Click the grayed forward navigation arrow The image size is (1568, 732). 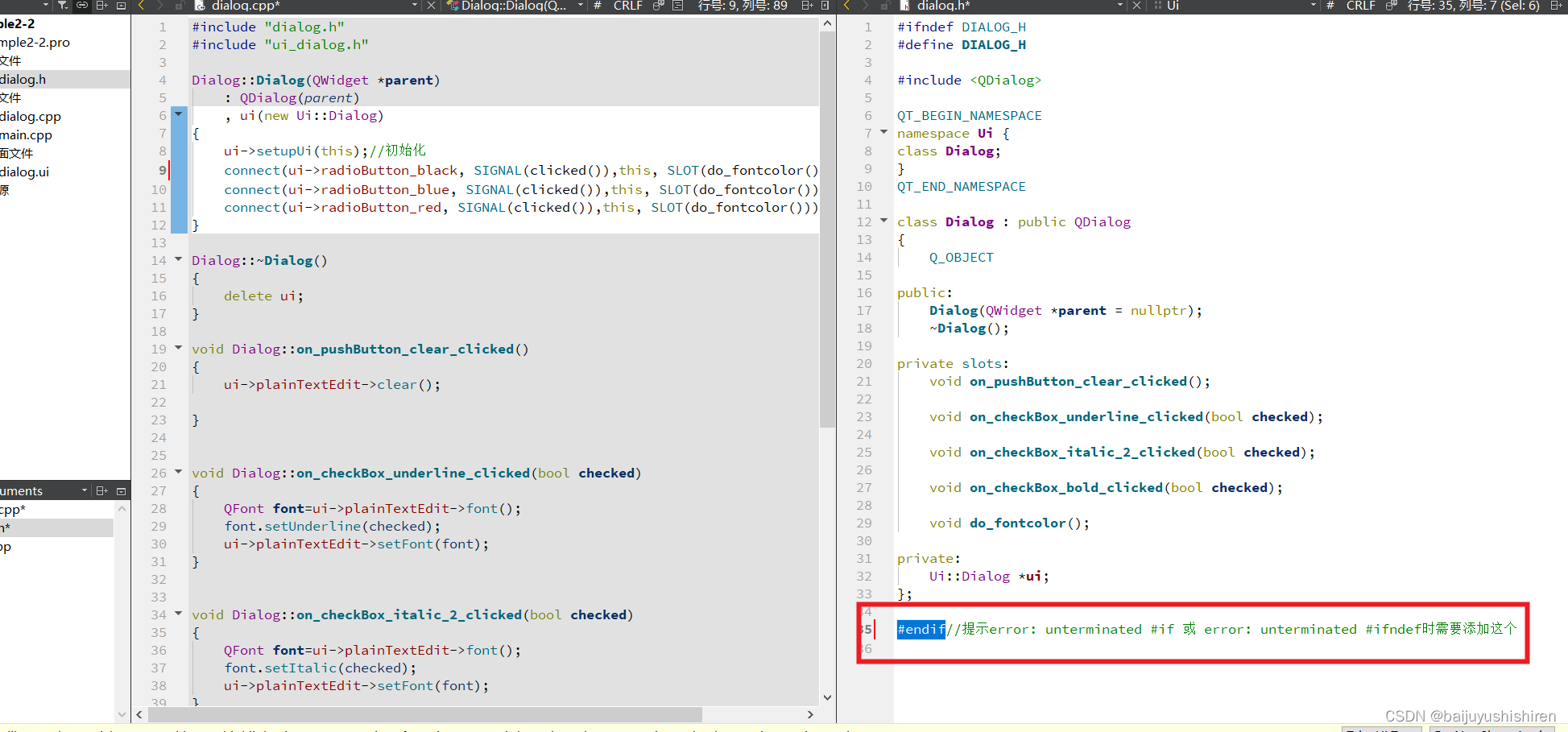coord(160,6)
